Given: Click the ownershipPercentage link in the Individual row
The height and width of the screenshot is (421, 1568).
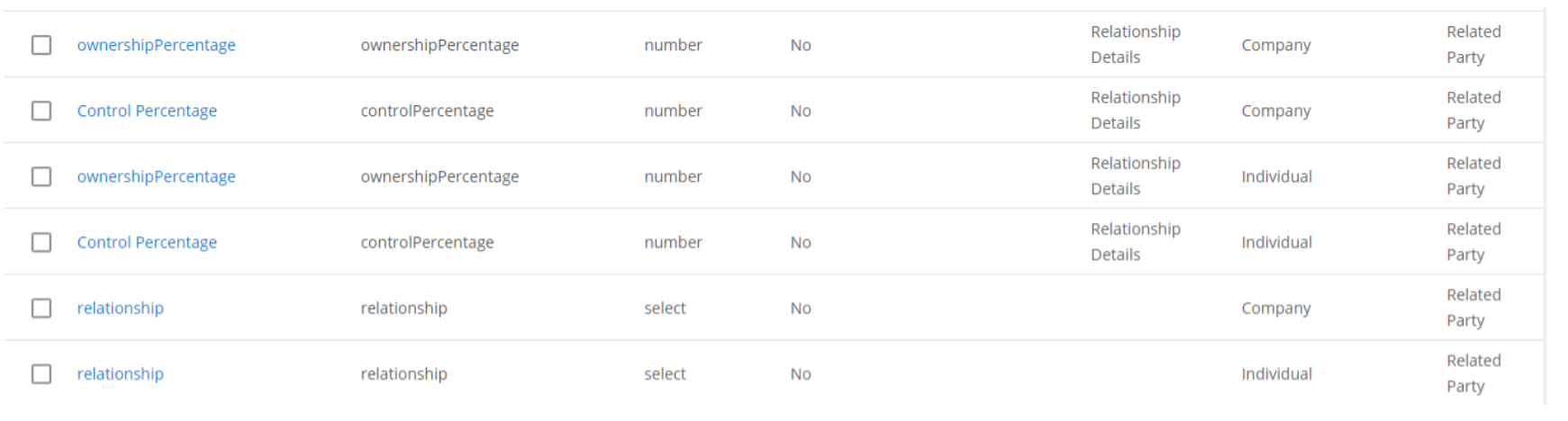Looking at the screenshot, I should click(156, 176).
